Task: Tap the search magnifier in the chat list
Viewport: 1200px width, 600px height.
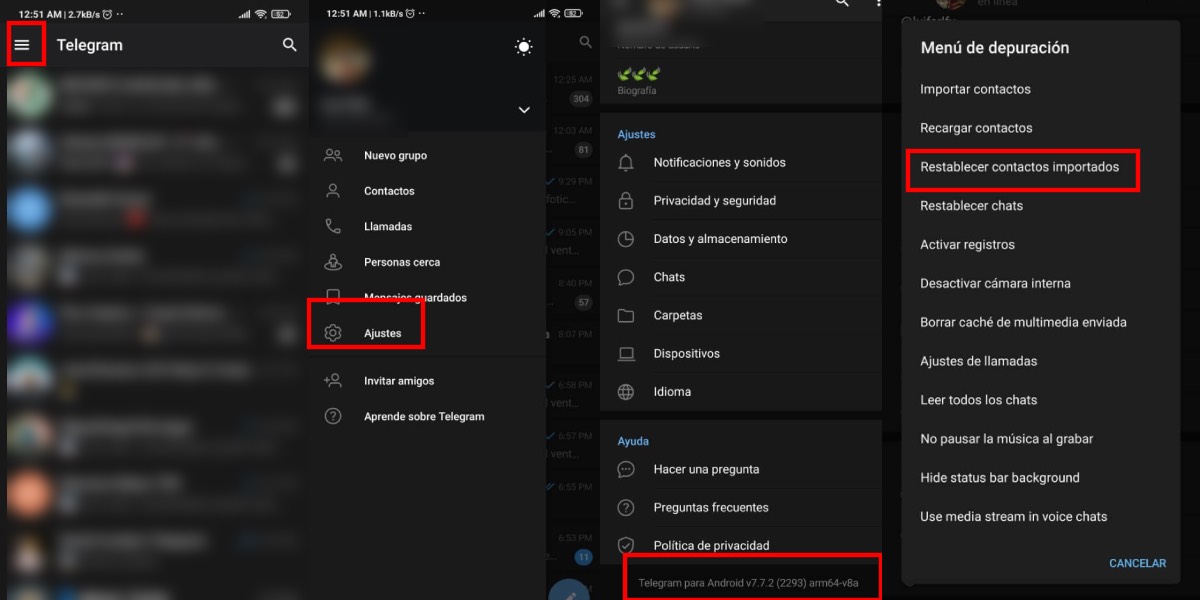Action: 289,45
